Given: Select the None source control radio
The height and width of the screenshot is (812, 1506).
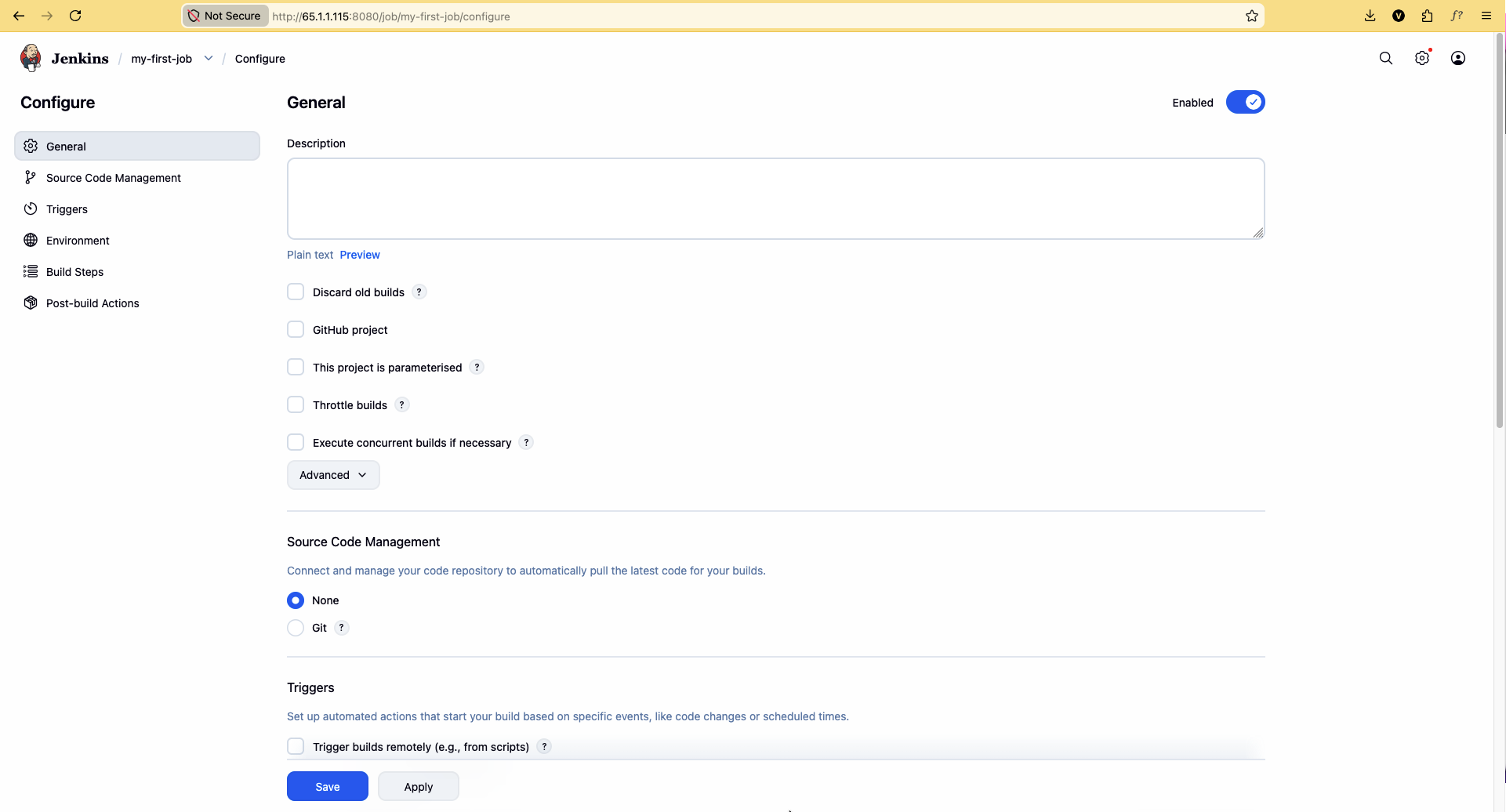Looking at the screenshot, I should (x=296, y=600).
